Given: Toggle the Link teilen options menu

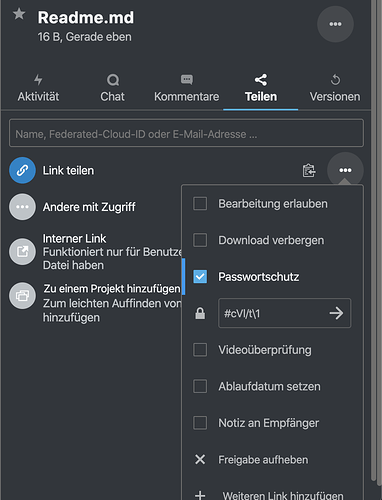Looking at the screenshot, I should (x=345, y=170).
